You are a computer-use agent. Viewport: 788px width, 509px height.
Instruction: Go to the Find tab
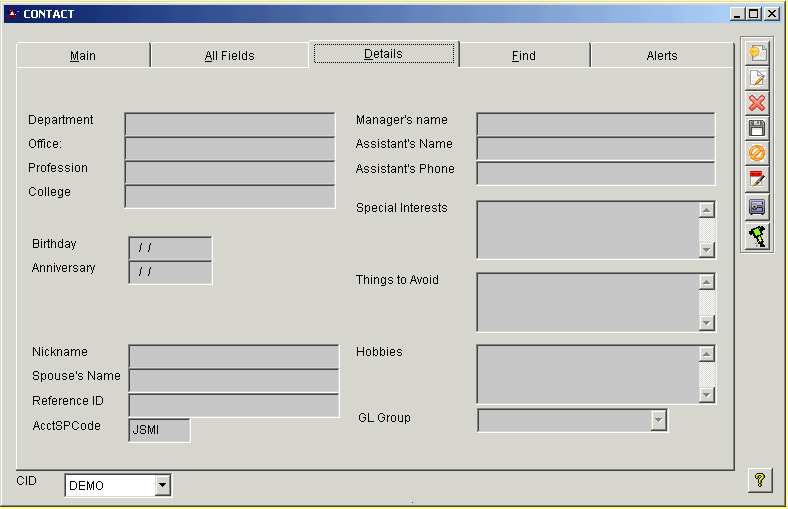[523, 56]
